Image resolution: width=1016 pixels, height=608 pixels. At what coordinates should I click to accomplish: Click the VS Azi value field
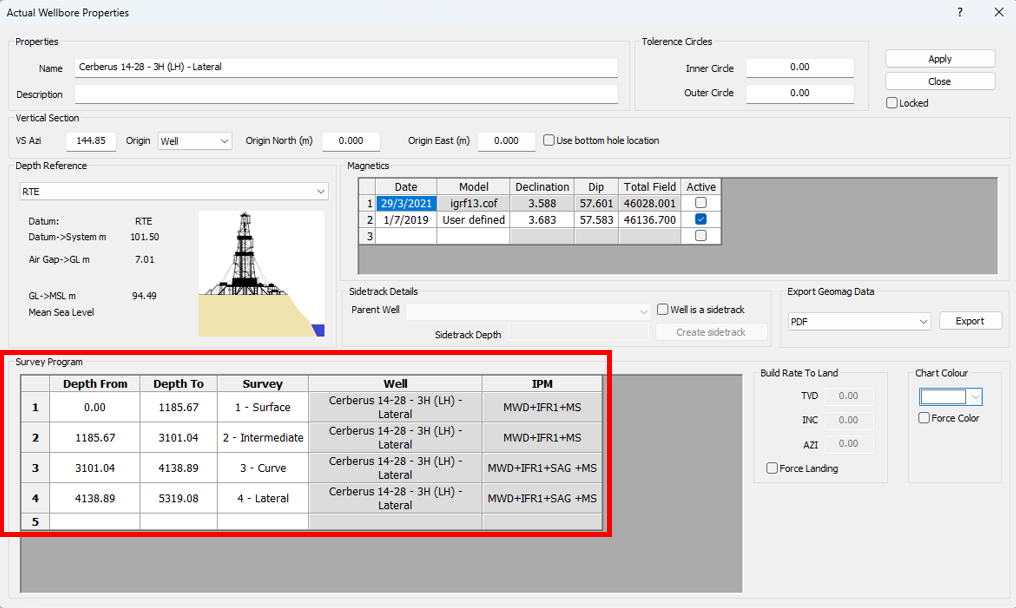coord(92,141)
